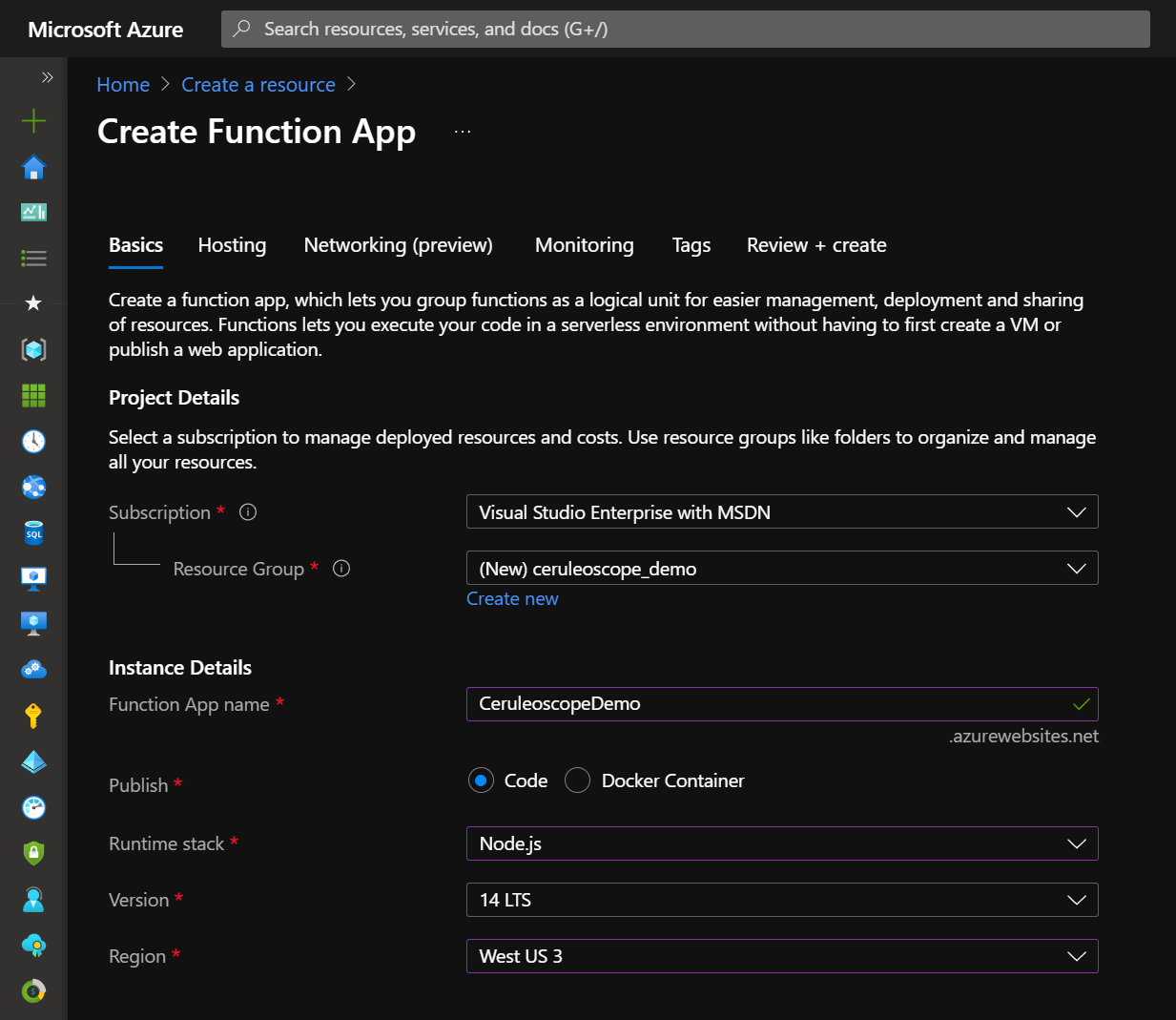Open Subscriptions yellow key icon
1176x1020 pixels.
tap(33, 716)
